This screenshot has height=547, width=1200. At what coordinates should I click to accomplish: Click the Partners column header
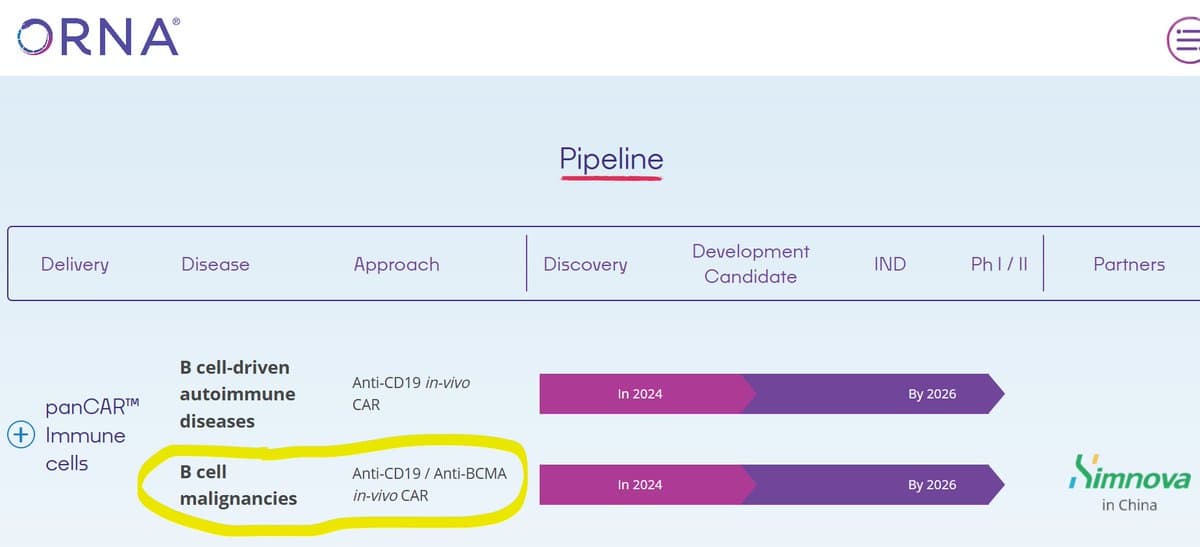1129,264
